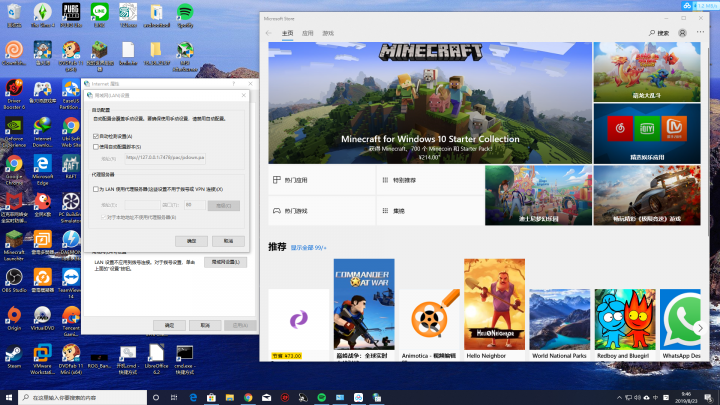Image resolution: width=720 pixels, height=405 pixels.
Task: Open Task View on the taskbar
Action: point(174,397)
